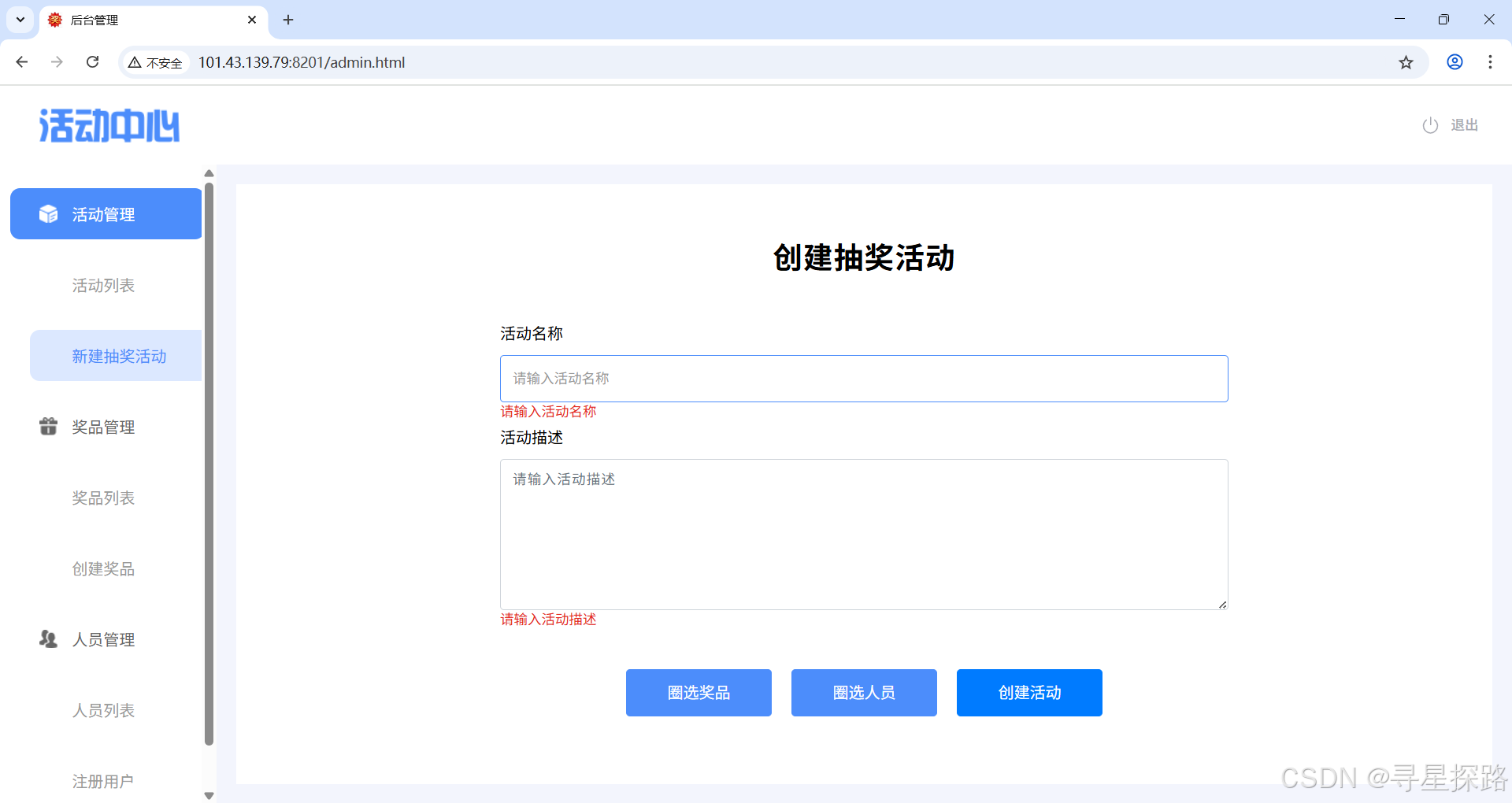The image size is (1512, 803).
Task: Click the red 请输入活动名称 error message
Action: pos(548,412)
